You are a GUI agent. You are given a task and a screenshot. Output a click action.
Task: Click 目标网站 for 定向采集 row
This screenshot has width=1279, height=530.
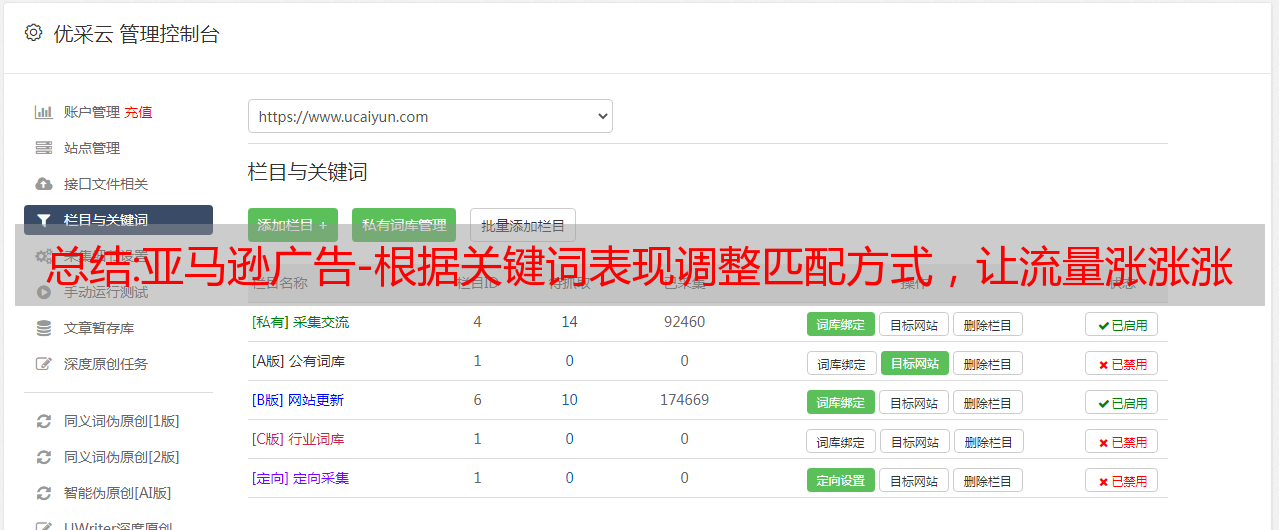click(914, 480)
